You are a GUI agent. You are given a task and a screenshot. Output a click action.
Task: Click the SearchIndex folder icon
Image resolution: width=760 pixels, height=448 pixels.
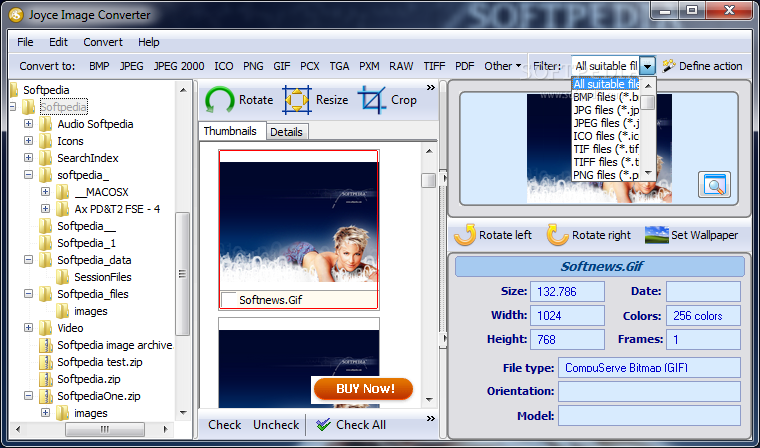46,158
